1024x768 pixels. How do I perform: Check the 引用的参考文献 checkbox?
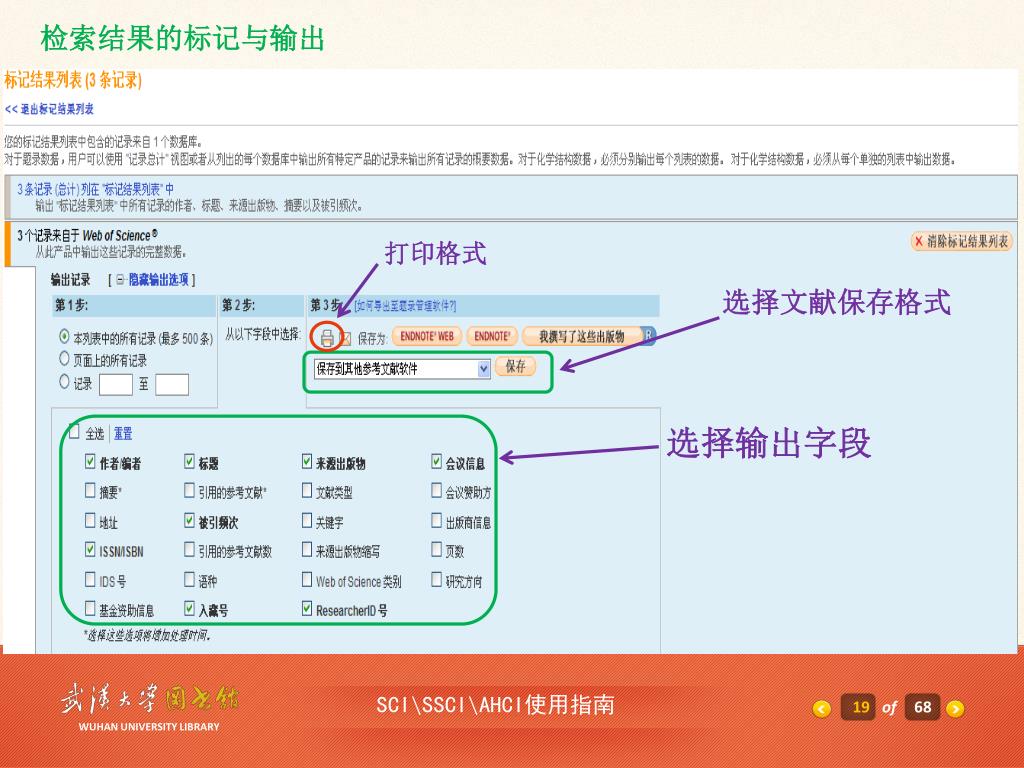point(189,490)
